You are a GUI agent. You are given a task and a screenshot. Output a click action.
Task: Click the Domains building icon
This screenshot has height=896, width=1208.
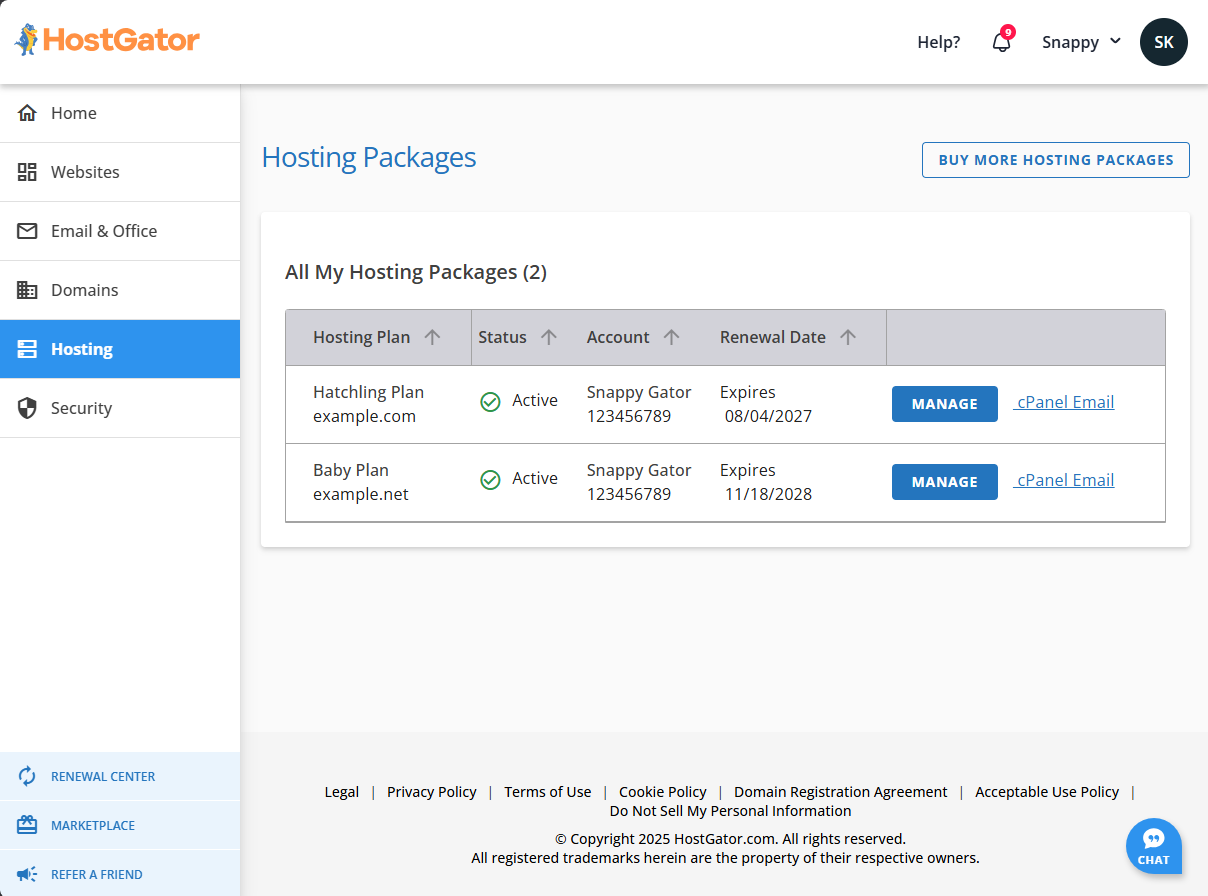pos(28,290)
